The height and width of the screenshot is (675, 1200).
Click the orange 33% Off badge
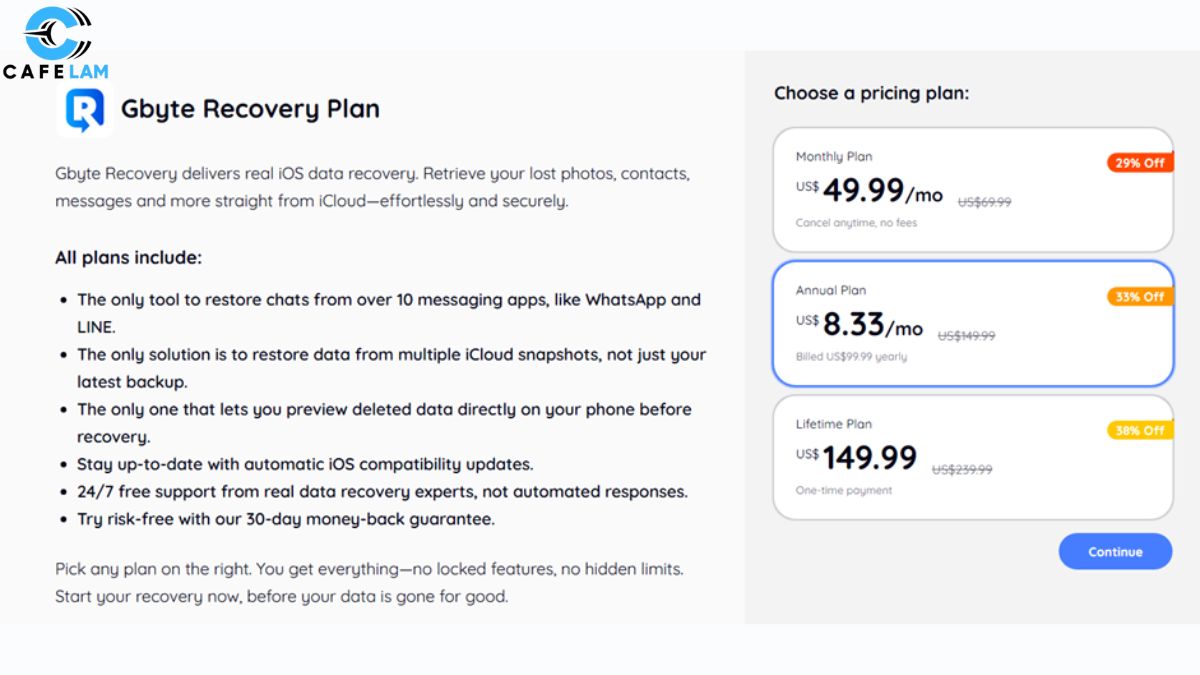[x=1140, y=296]
